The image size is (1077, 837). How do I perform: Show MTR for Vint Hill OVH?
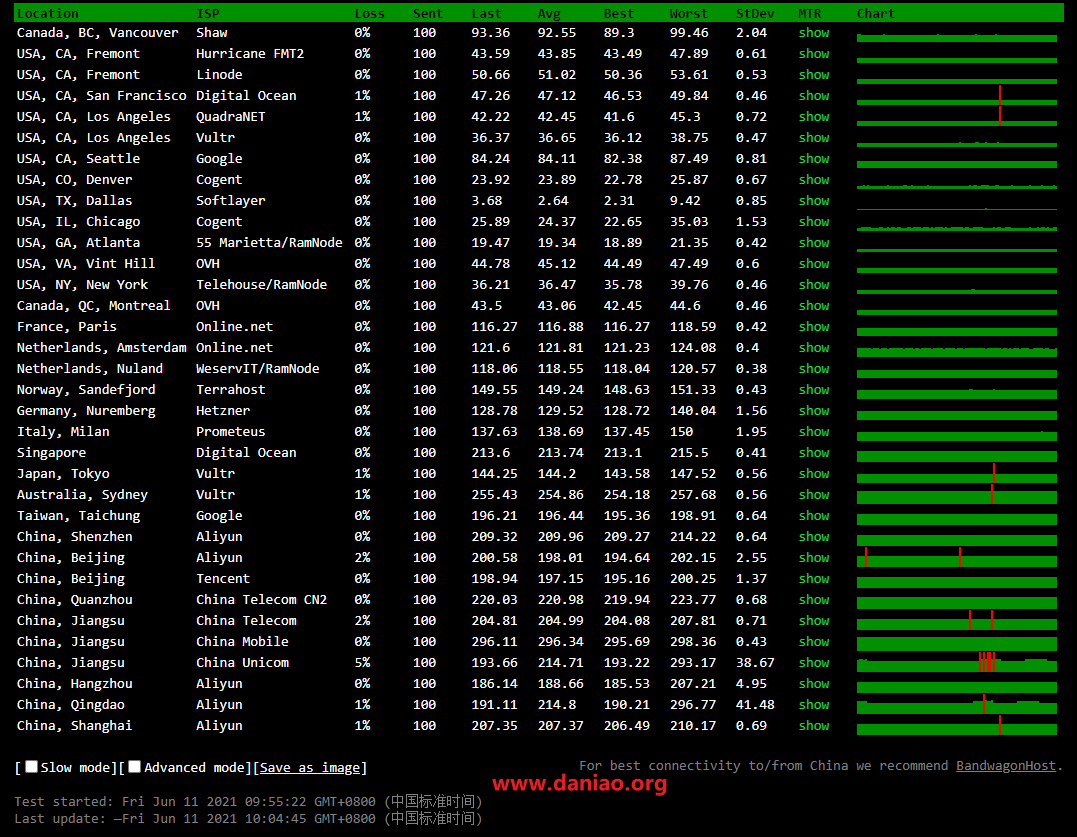[814, 264]
